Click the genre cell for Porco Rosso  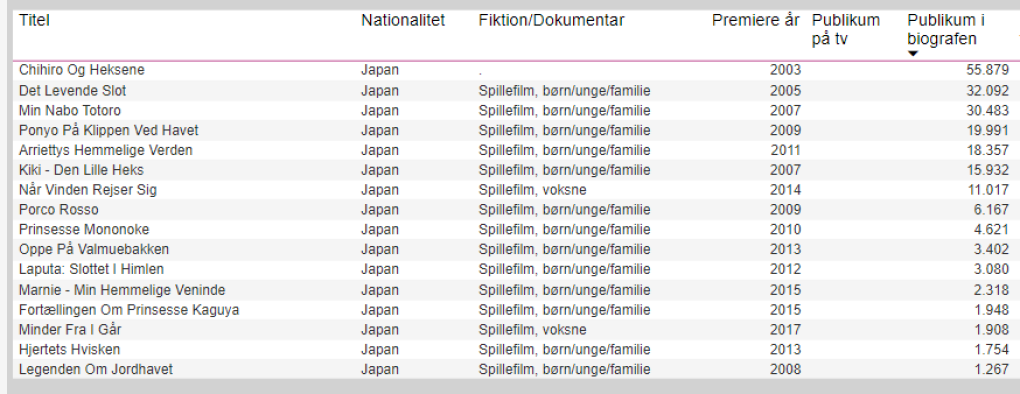tap(564, 210)
